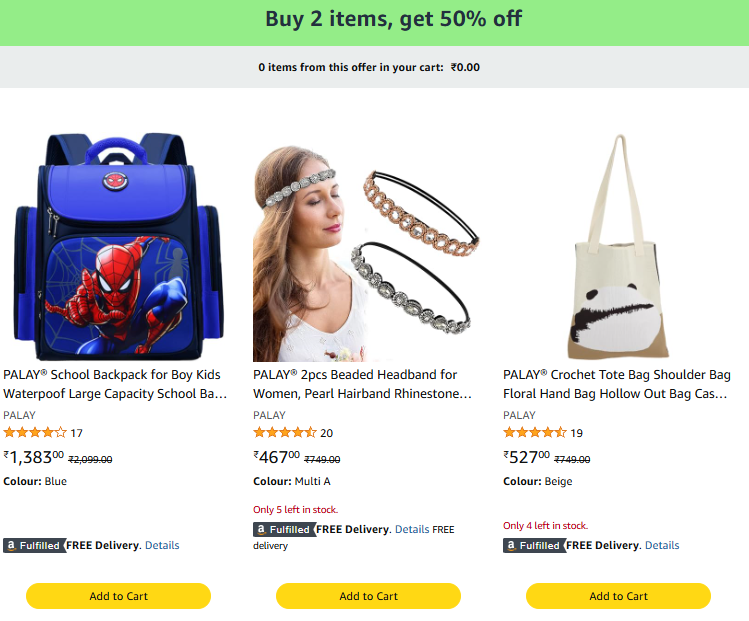This screenshot has height=621, width=749.
Task: Add the crochet tote bag to cart
Action: pyautogui.click(x=618, y=596)
